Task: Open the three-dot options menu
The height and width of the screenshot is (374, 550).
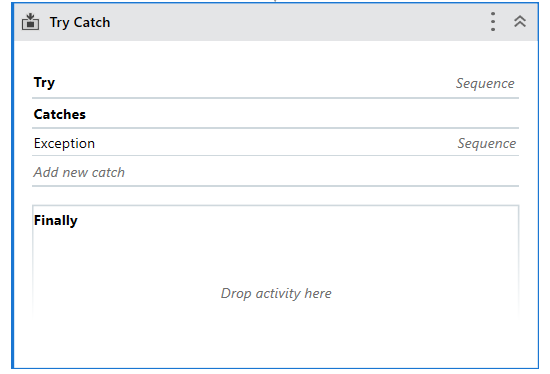Action: pyautogui.click(x=493, y=22)
